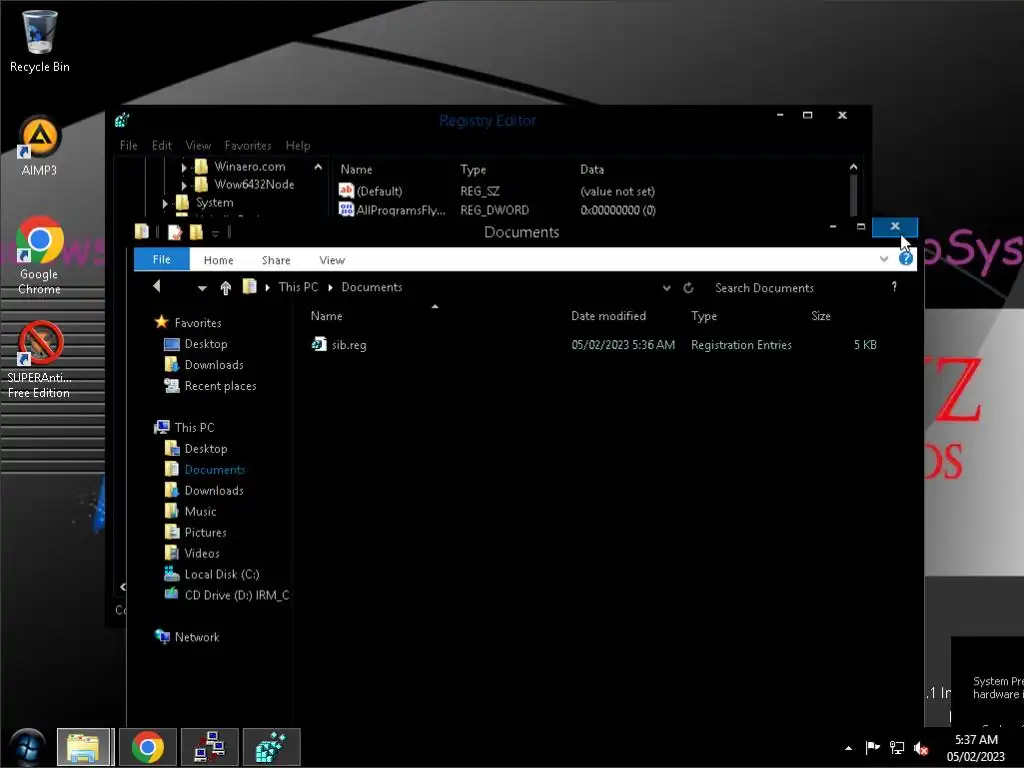This screenshot has height=768, width=1024.
Task: Open the recent locations dropdown arrow
Action: point(202,288)
